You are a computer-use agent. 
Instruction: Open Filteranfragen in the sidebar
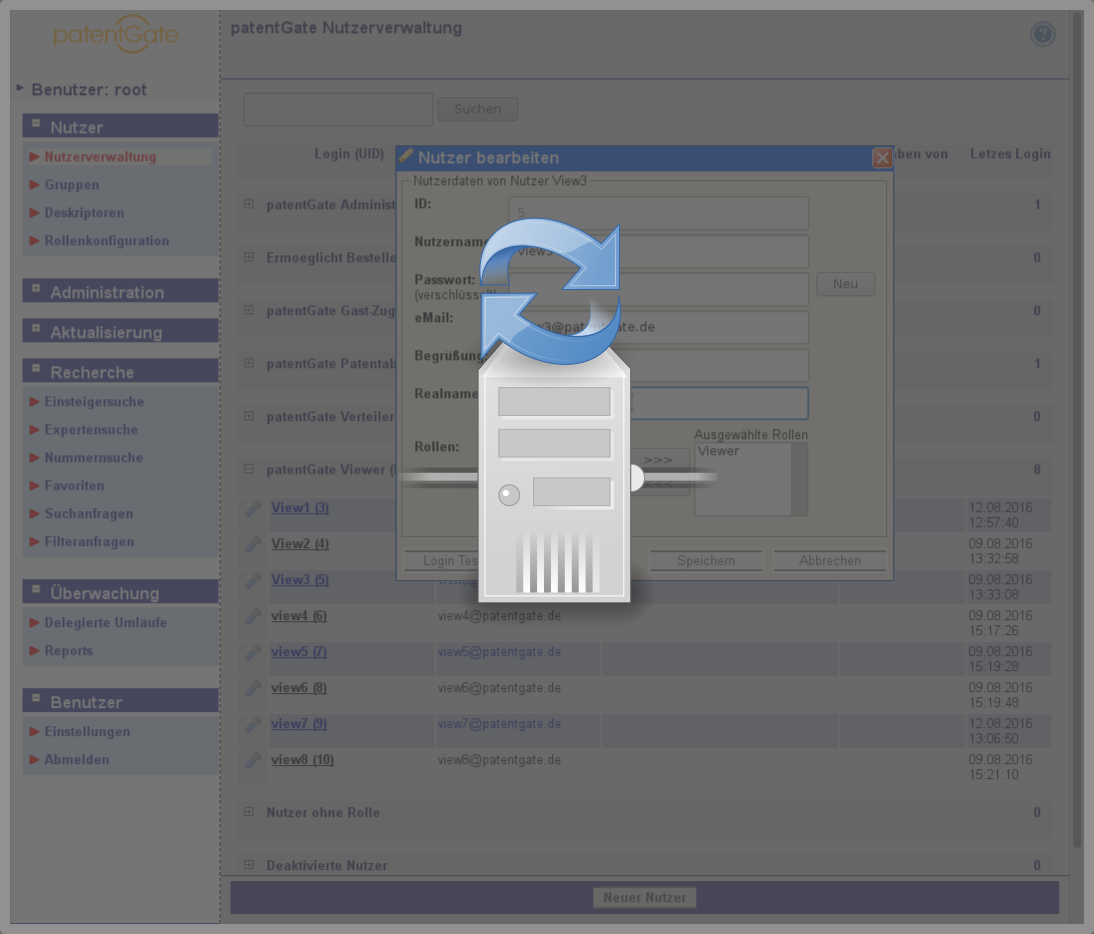(x=89, y=541)
